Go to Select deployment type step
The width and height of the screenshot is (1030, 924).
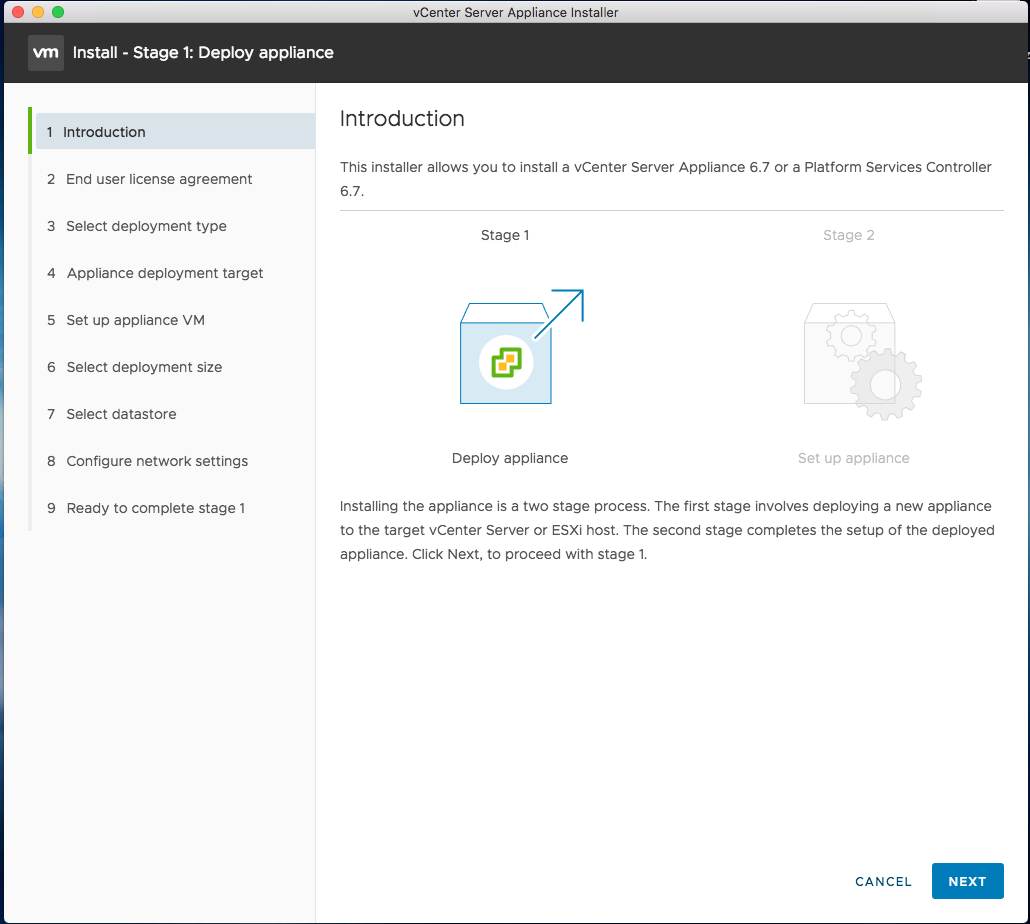tap(146, 226)
